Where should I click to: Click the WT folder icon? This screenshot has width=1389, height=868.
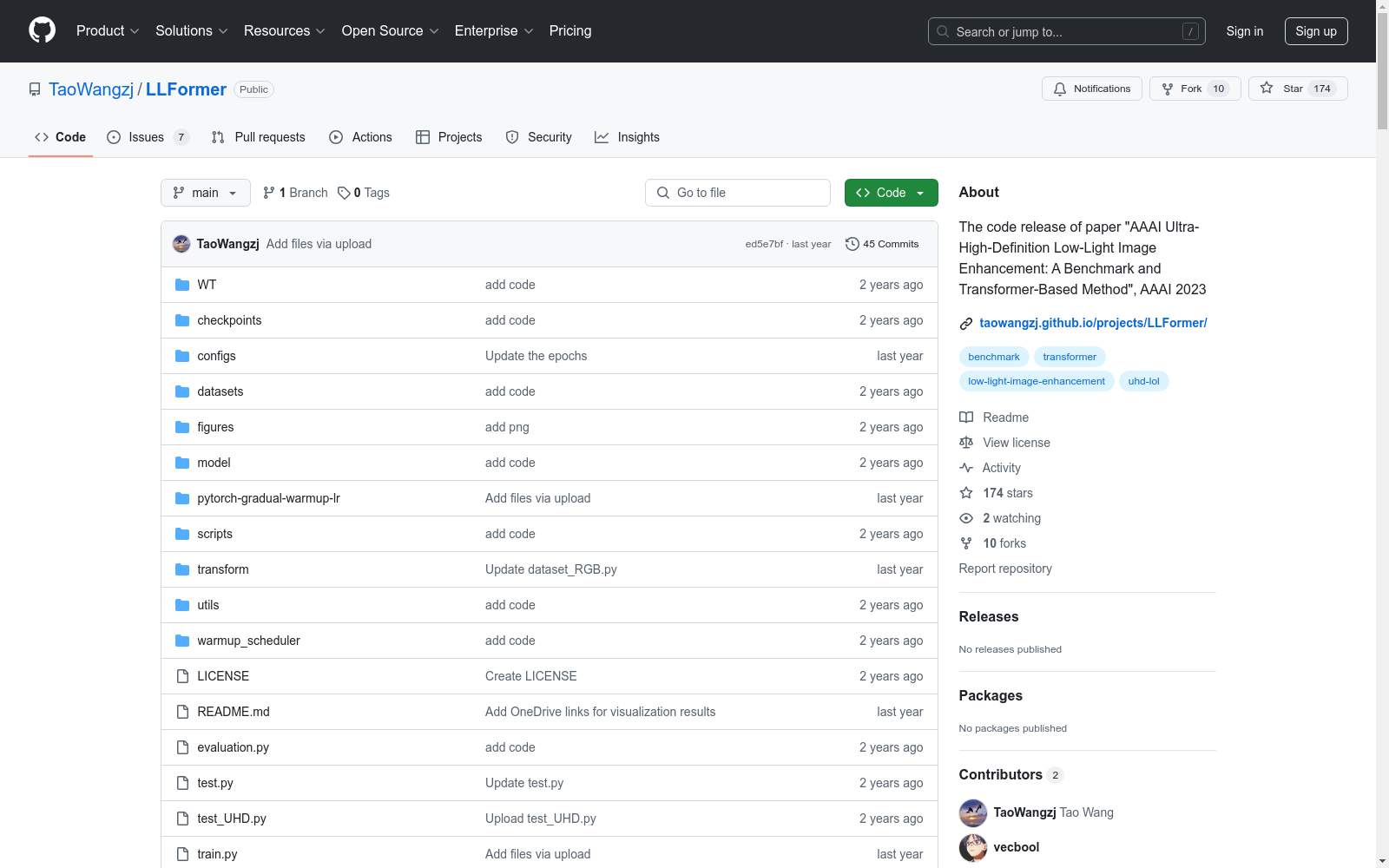tap(182, 285)
